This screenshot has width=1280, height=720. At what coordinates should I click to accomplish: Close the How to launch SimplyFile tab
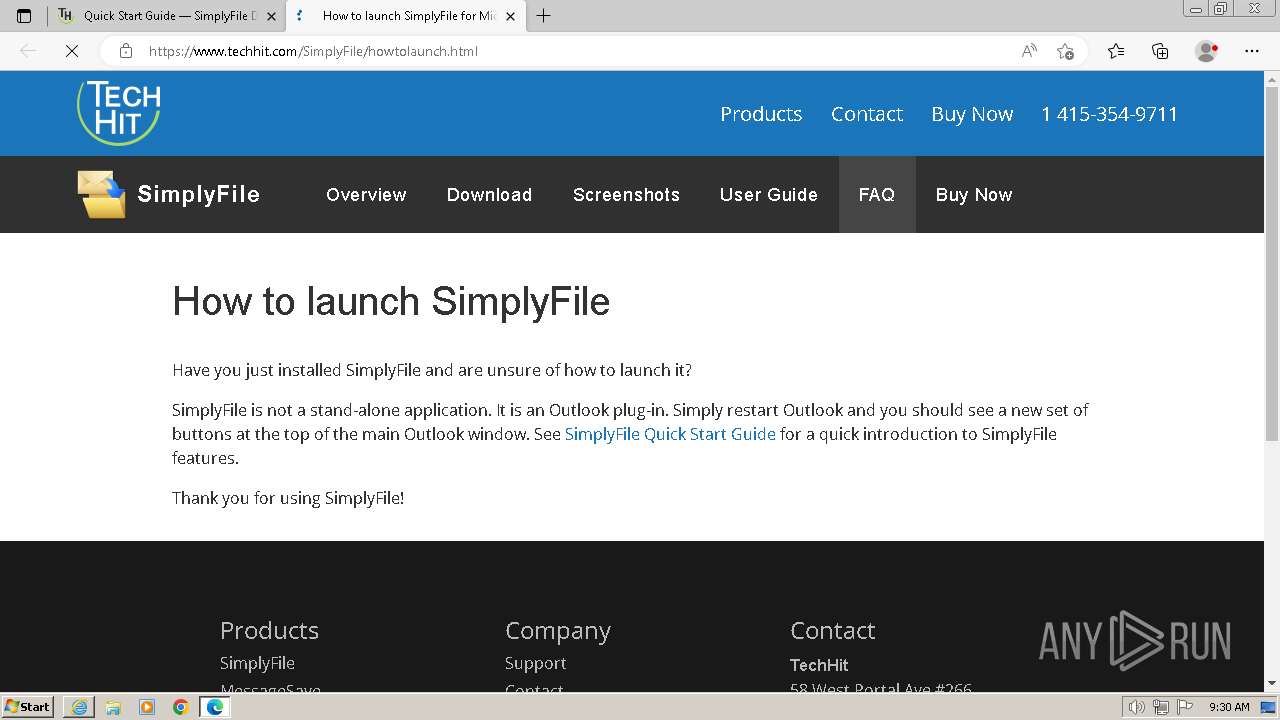tap(511, 16)
